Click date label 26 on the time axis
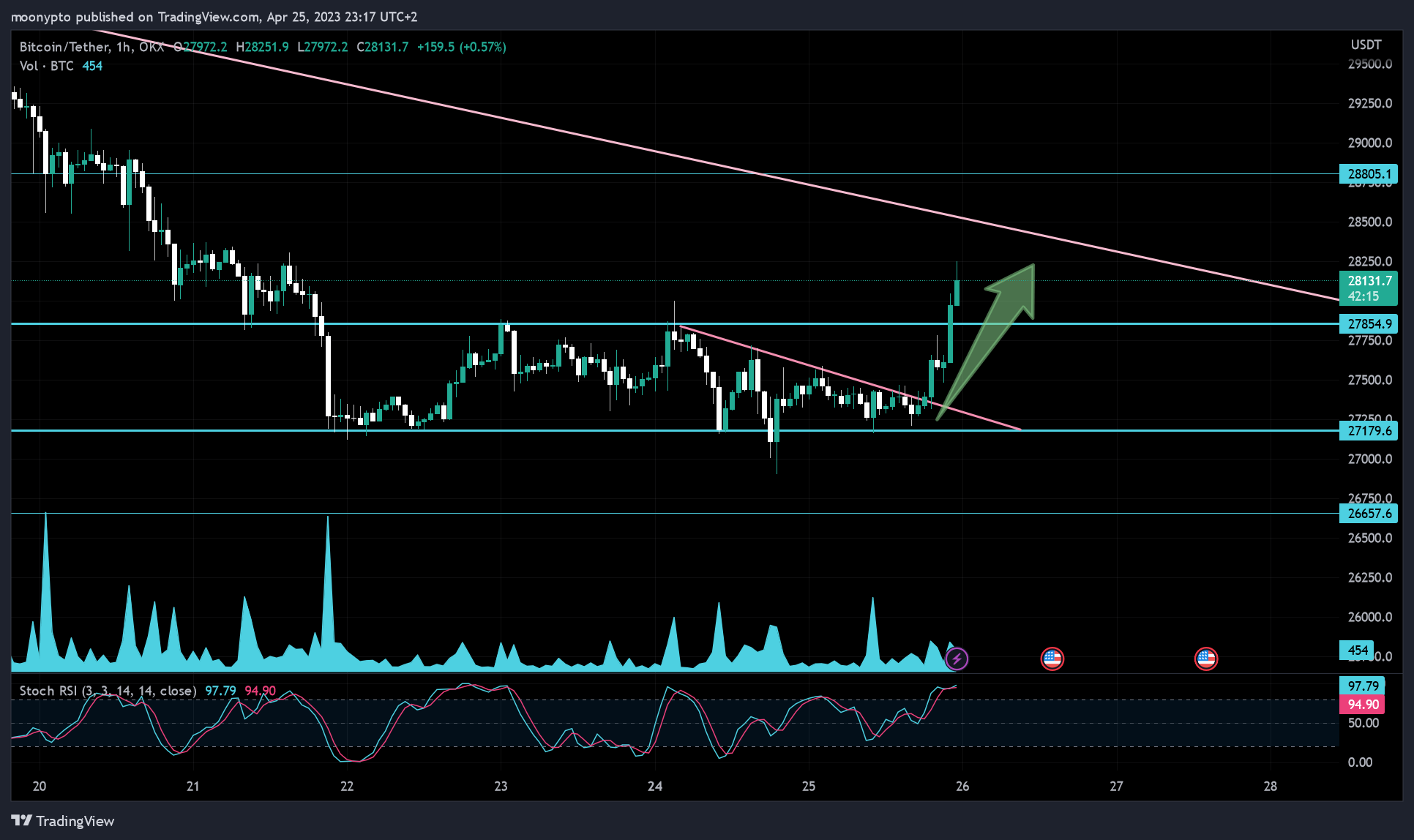This screenshot has height=840, width=1414. (962, 786)
